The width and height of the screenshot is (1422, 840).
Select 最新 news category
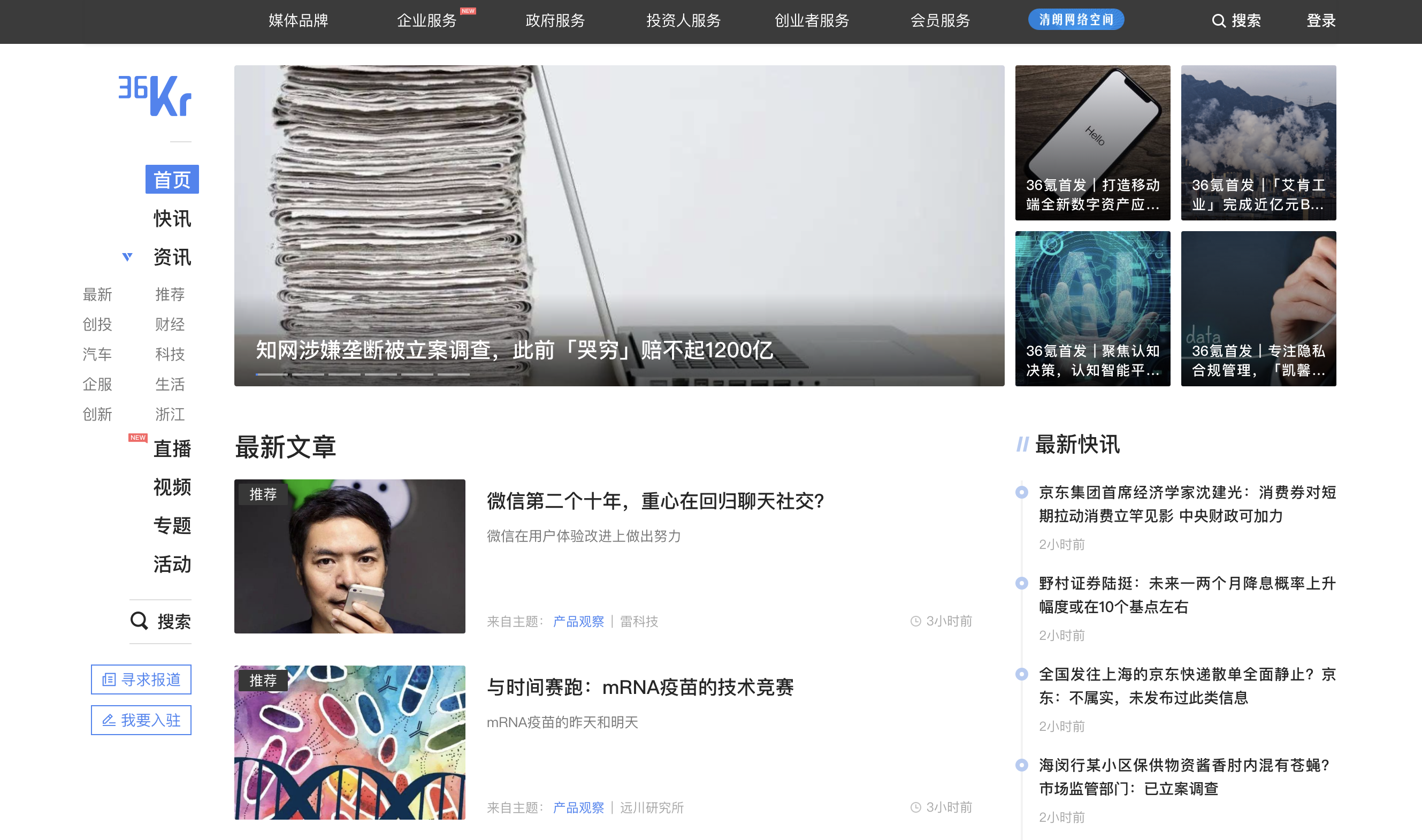(97, 294)
